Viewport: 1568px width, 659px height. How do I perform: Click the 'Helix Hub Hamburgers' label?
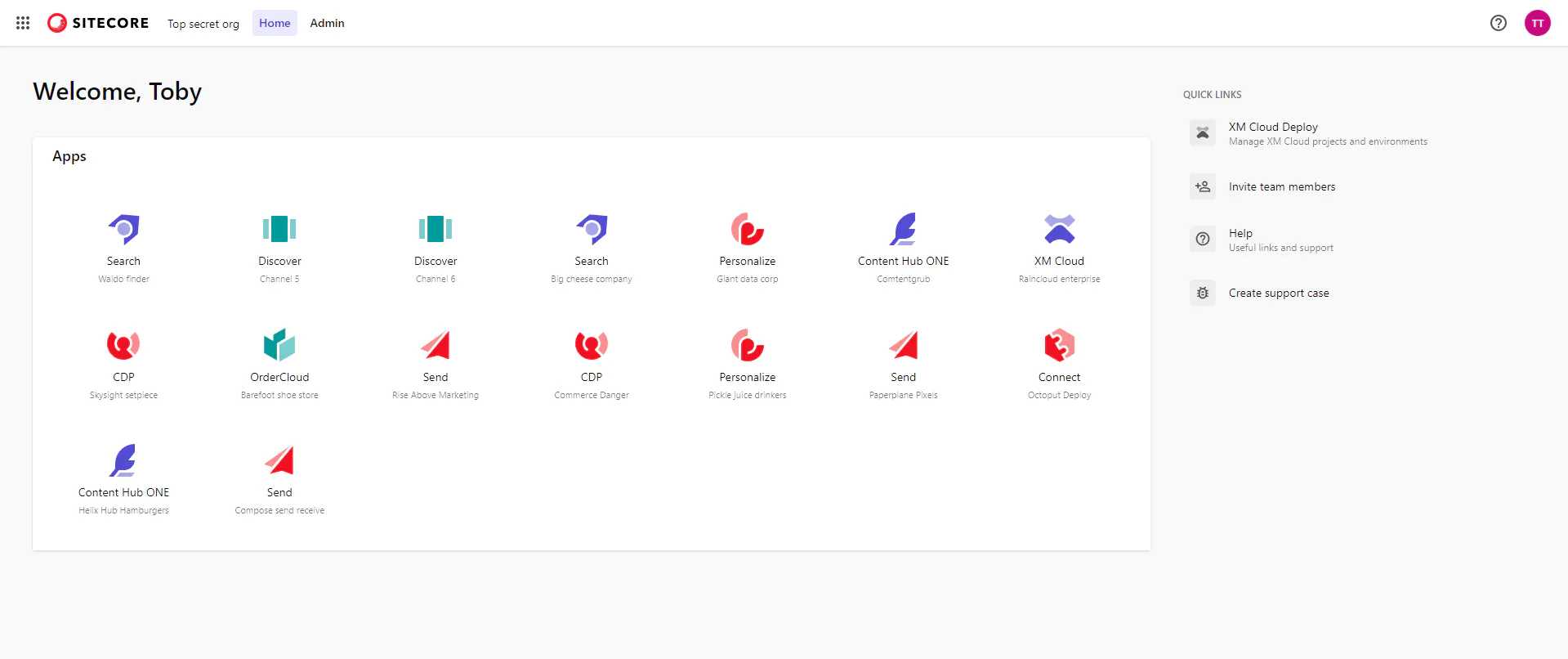coord(123,510)
